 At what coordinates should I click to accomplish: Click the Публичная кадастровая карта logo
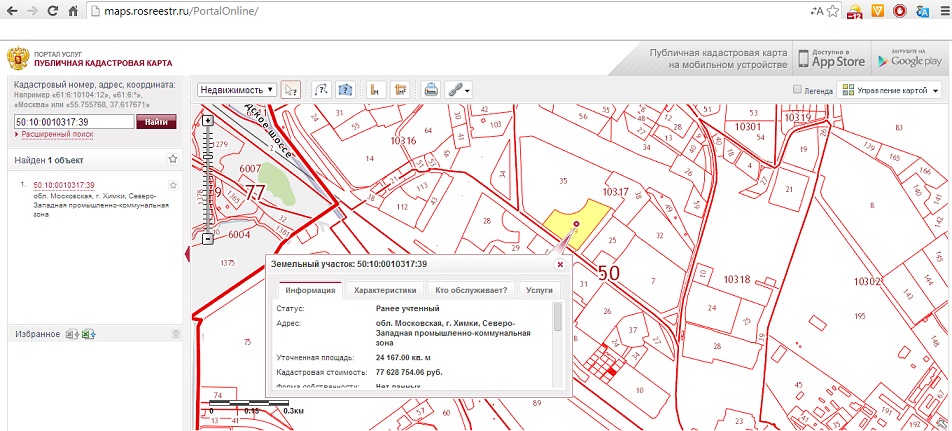tap(89, 59)
